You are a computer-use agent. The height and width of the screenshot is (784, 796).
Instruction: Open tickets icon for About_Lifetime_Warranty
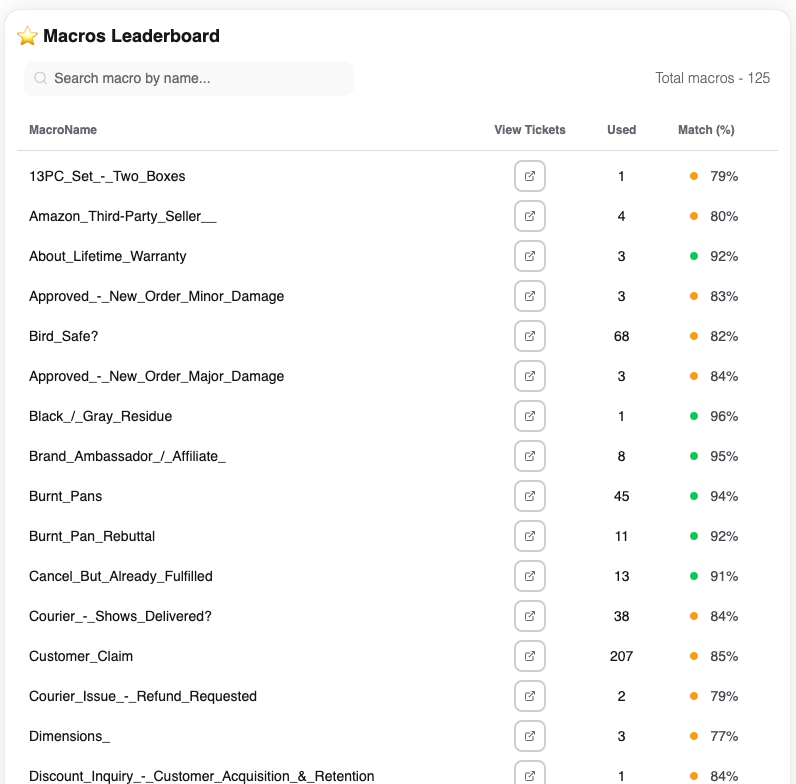pyautogui.click(x=530, y=256)
